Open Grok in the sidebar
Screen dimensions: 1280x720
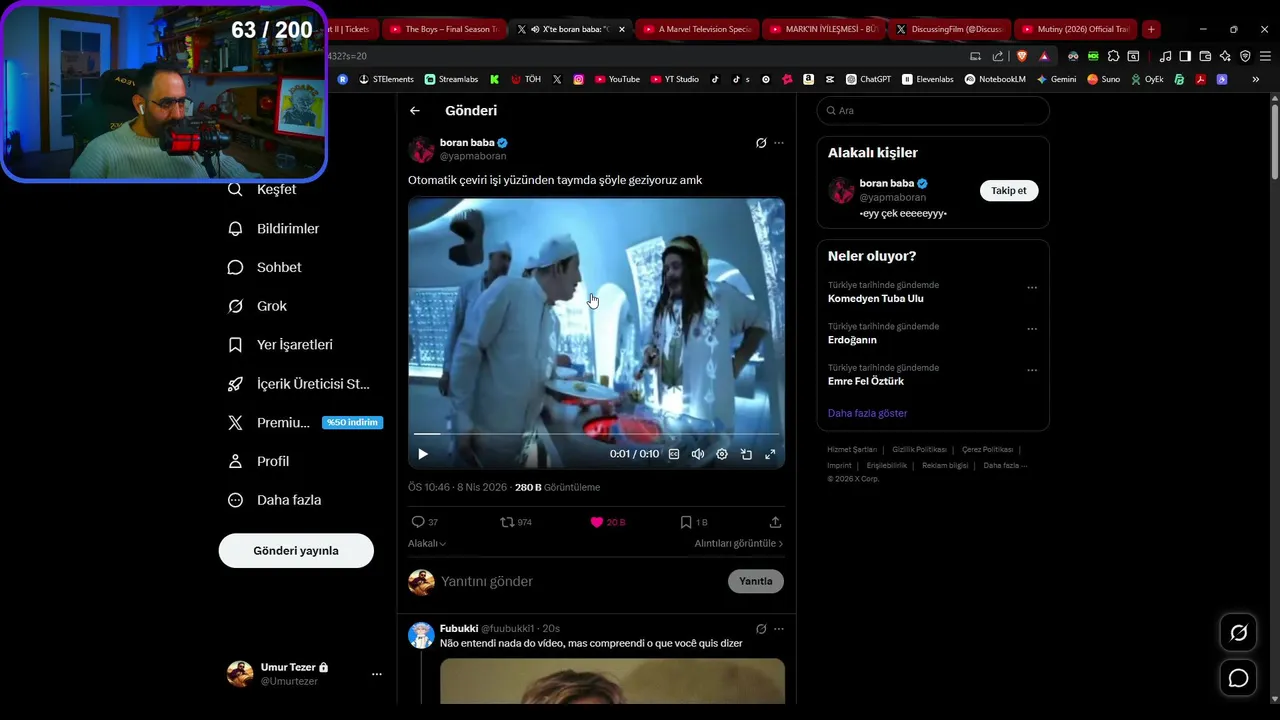(x=258, y=306)
